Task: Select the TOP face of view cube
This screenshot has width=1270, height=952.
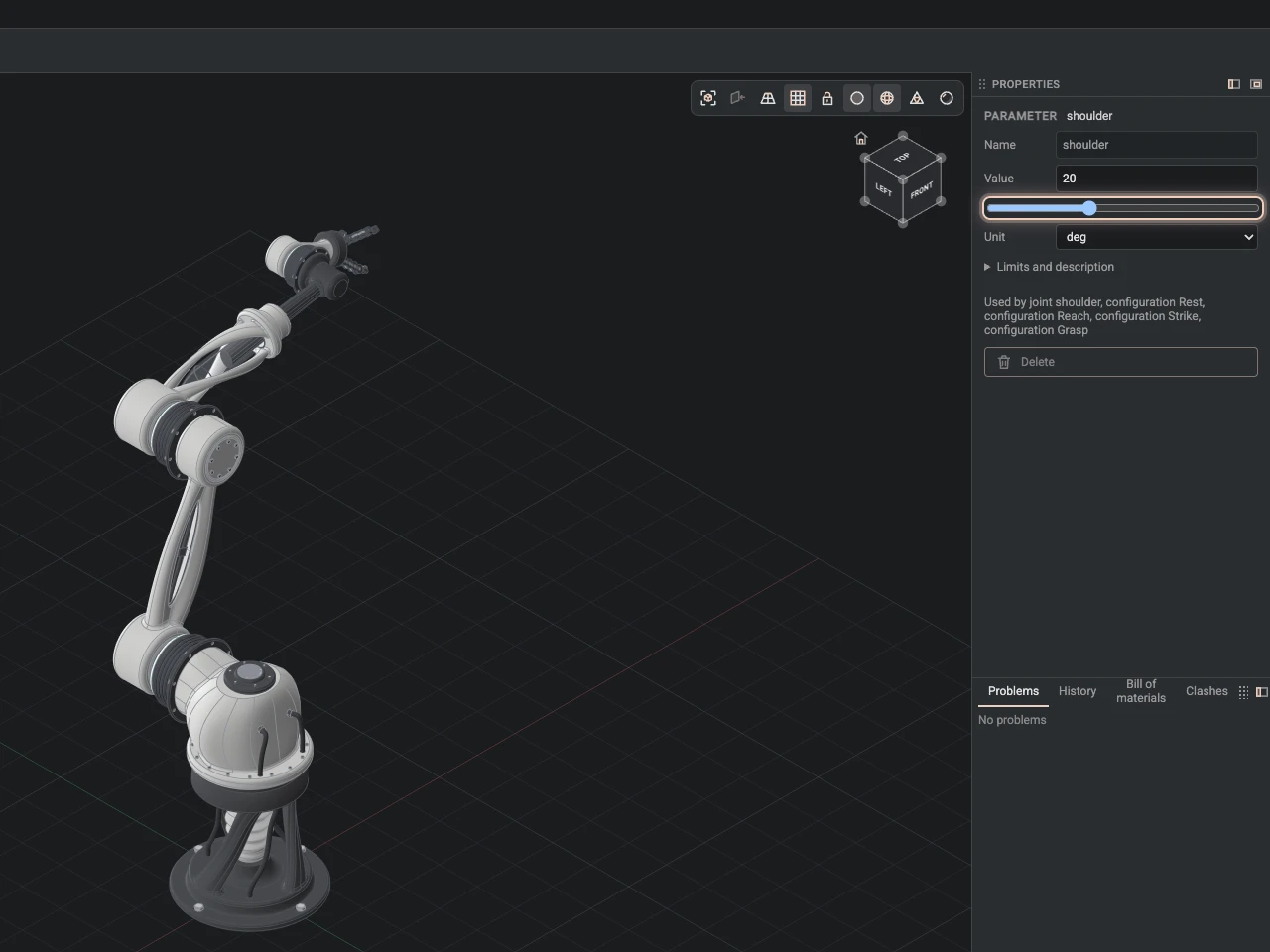Action: tap(902, 158)
